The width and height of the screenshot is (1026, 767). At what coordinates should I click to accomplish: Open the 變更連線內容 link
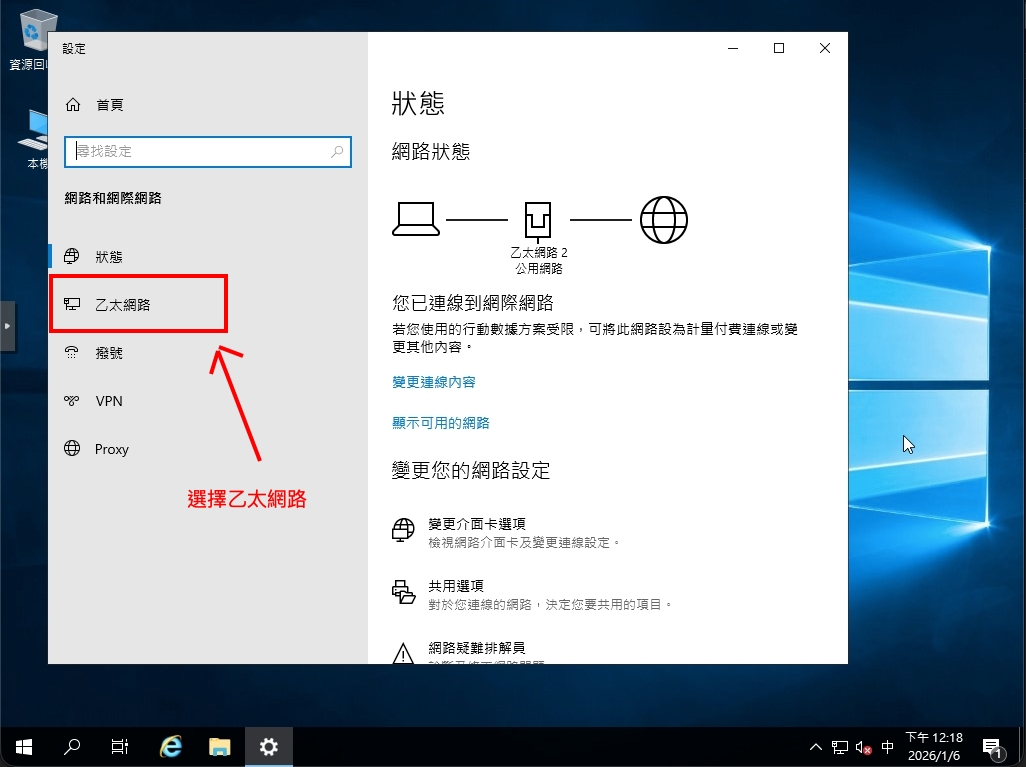pyautogui.click(x=433, y=382)
